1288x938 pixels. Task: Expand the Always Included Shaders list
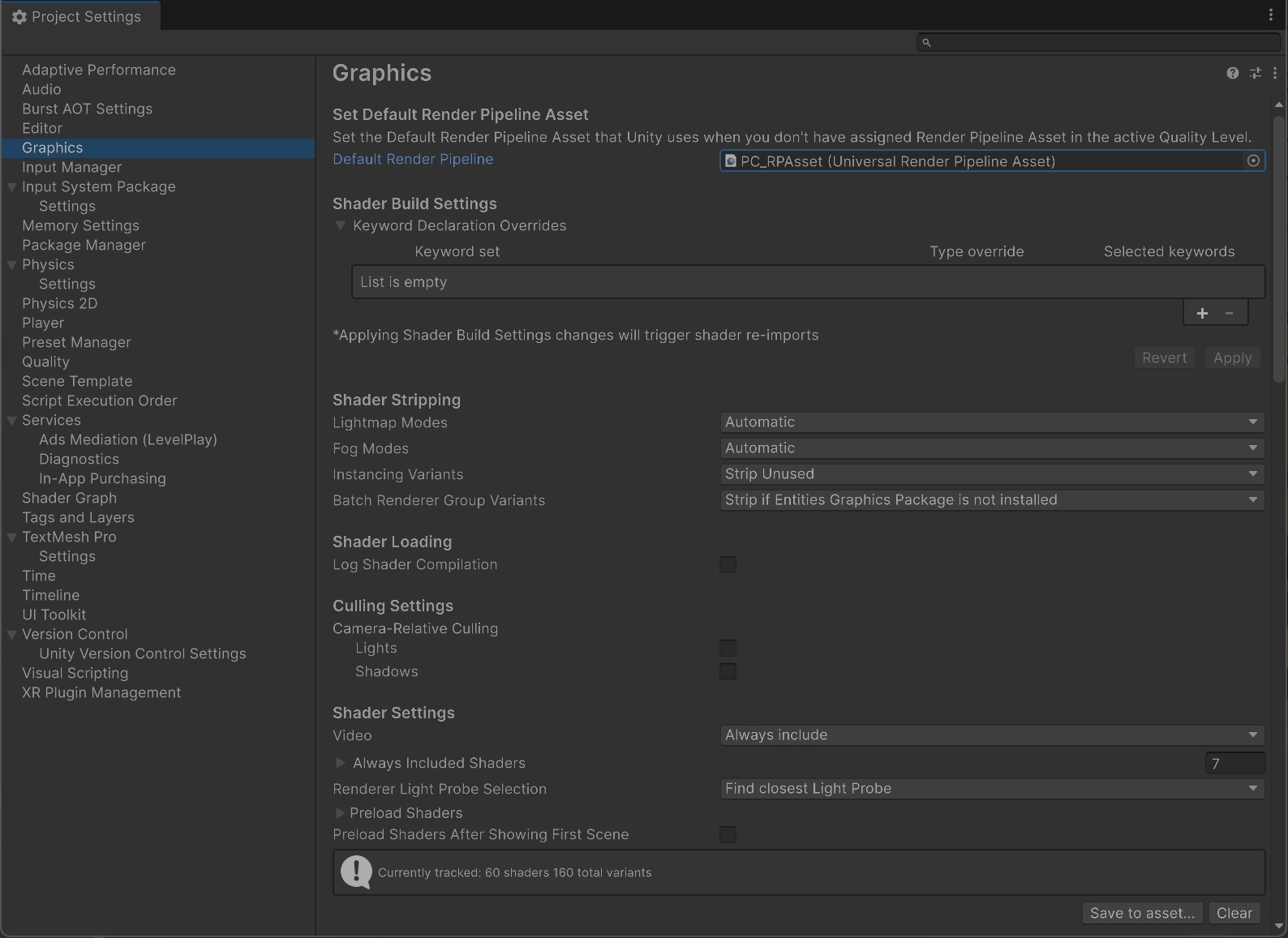pos(341,763)
